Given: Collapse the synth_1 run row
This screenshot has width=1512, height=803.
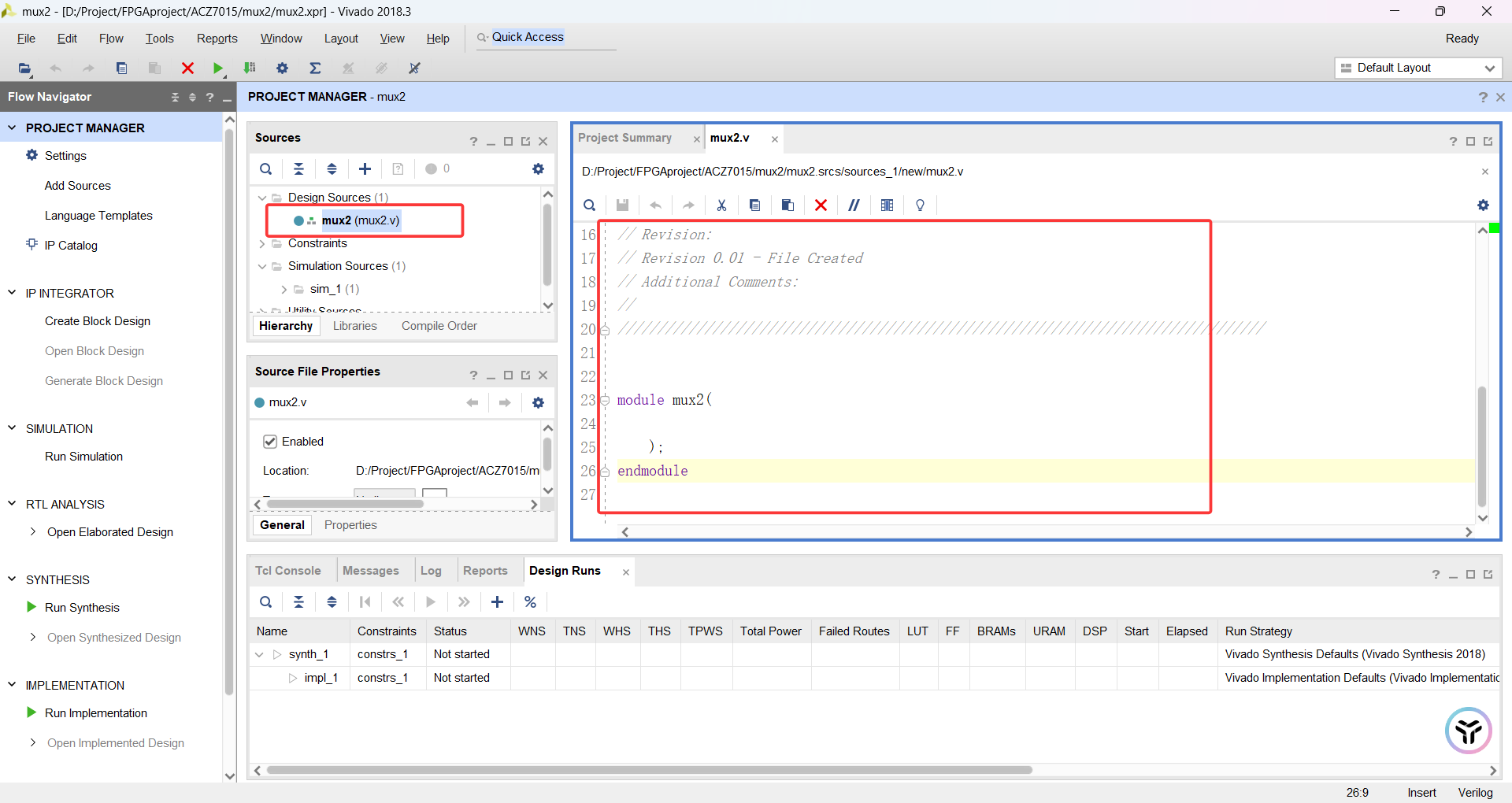Looking at the screenshot, I should click(259, 655).
